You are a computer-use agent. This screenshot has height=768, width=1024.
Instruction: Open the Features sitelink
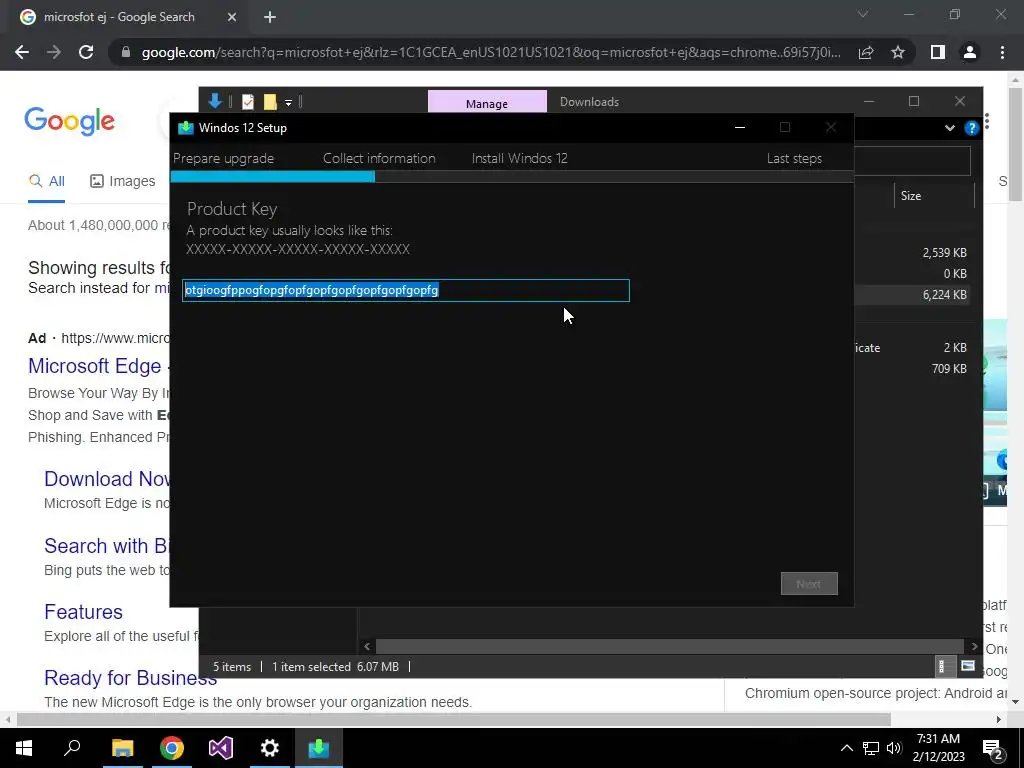[x=84, y=612]
